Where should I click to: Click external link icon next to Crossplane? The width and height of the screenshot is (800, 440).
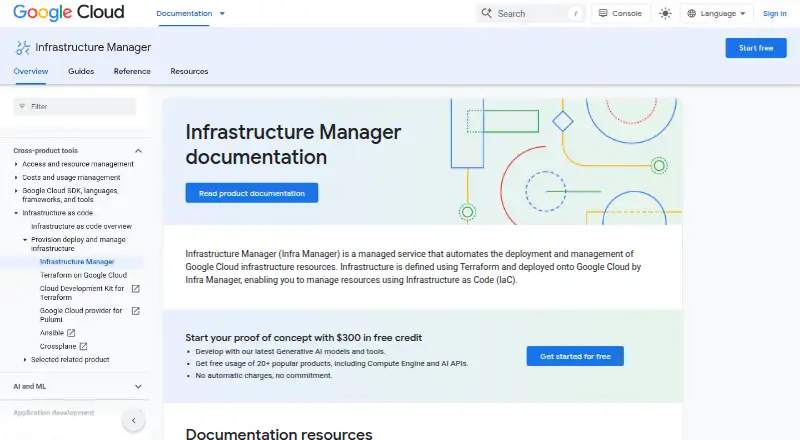click(x=83, y=346)
